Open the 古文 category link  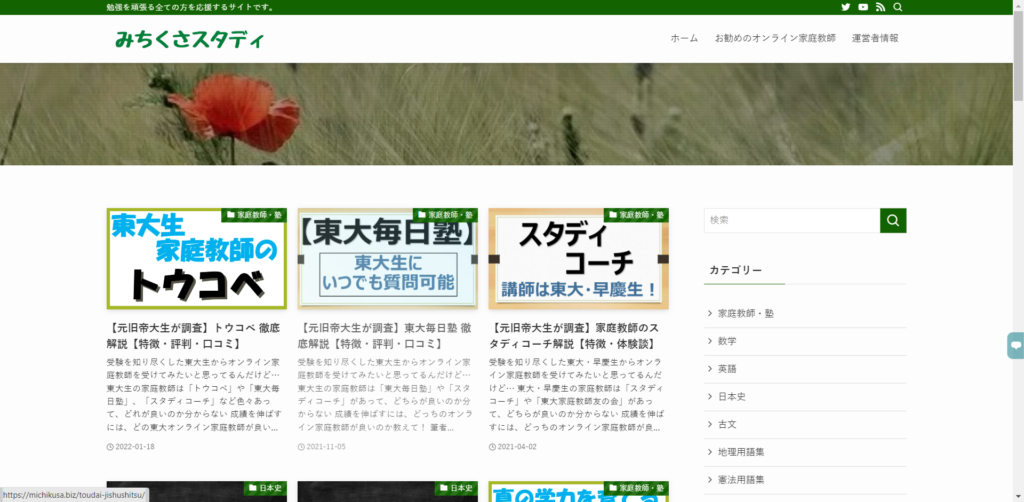pyautogui.click(x=727, y=425)
